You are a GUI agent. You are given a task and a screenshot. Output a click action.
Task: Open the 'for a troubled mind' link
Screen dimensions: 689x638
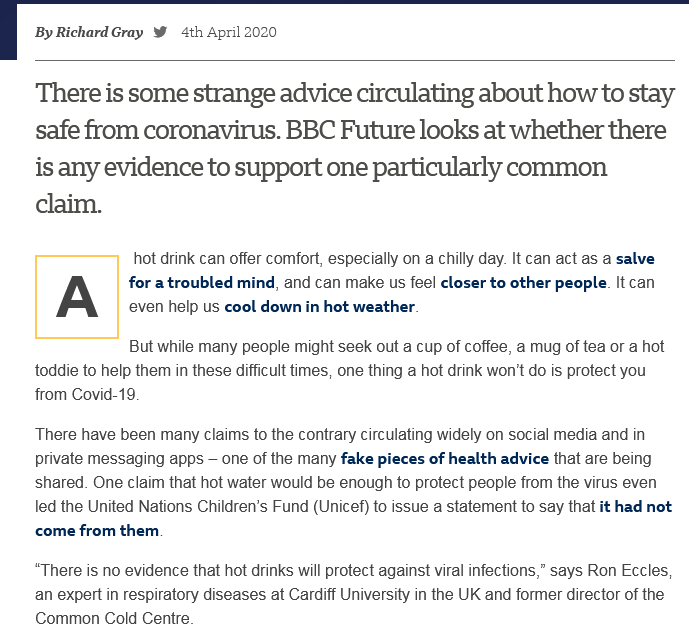click(x=202, y=283)
